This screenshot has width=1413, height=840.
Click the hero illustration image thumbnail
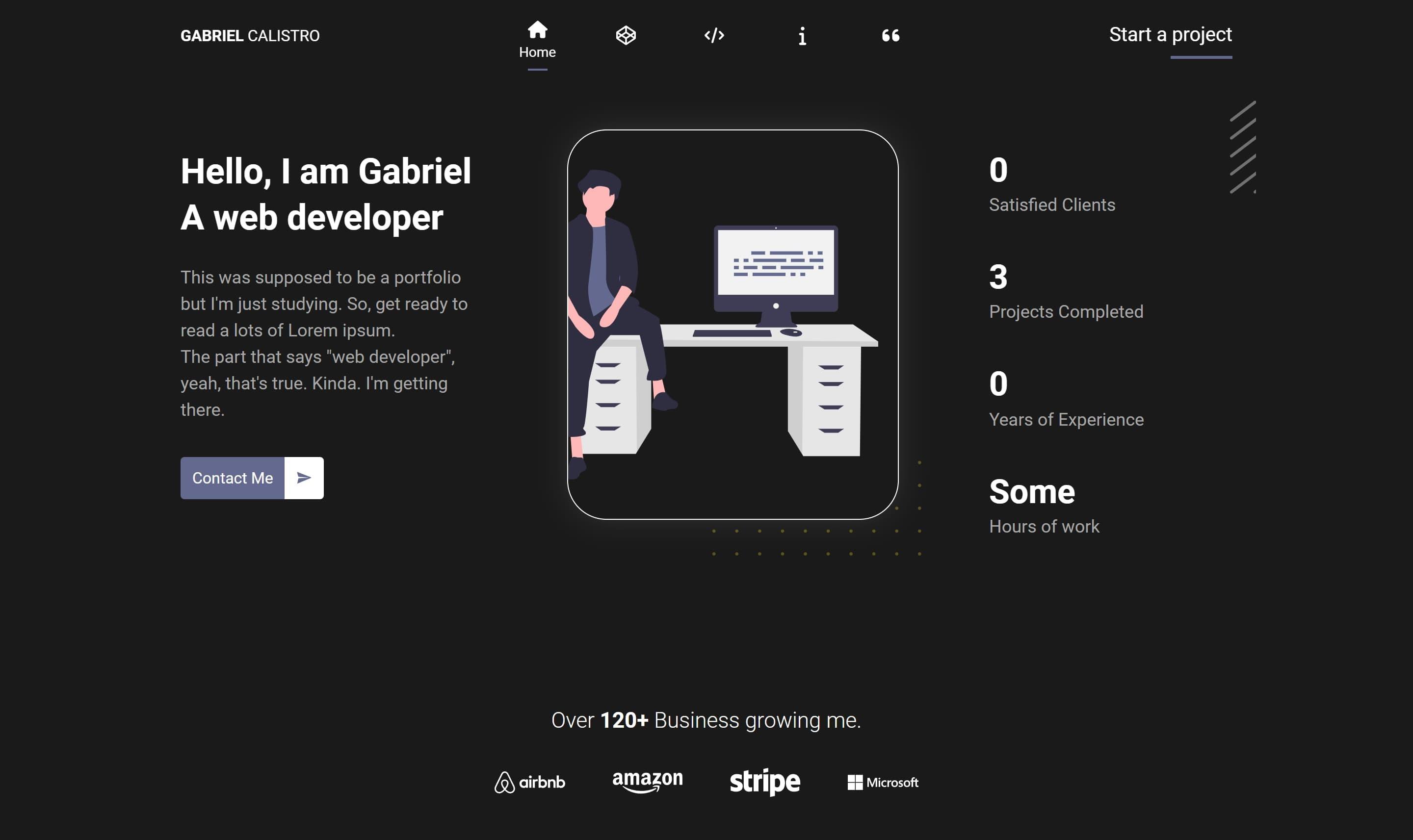[x=731, y=324]
